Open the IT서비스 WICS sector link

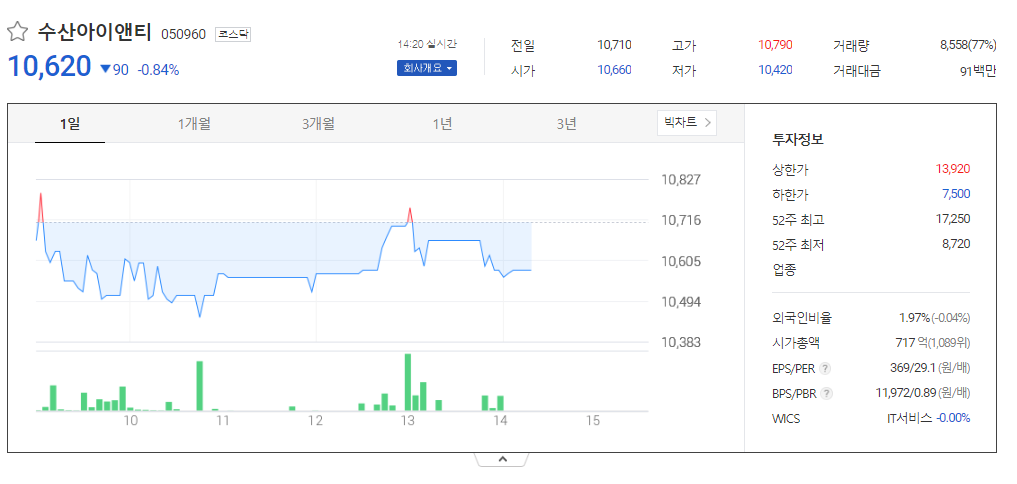pyautogui.click(x=909, y=418)
